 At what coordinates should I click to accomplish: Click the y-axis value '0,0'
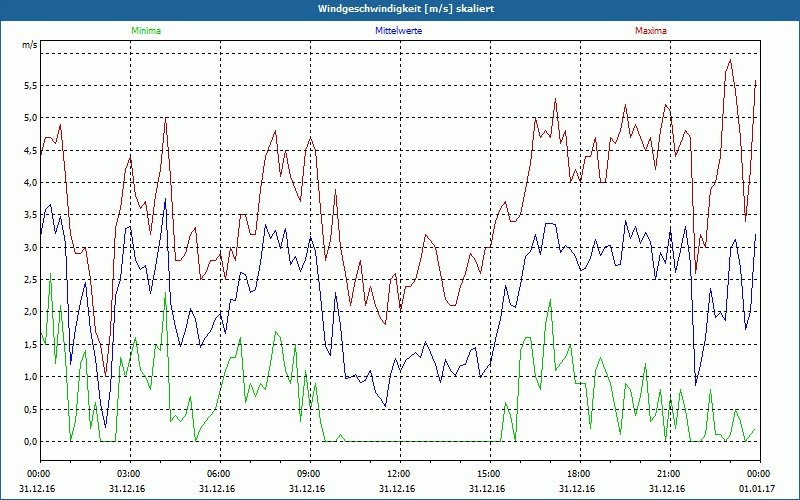pyautogui.click(x=31, y=442)
